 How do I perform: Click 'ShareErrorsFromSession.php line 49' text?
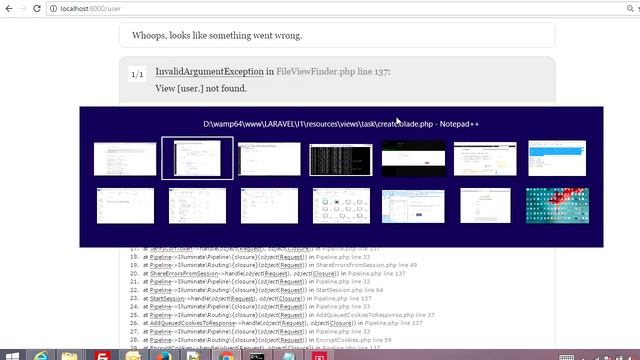point(367,265)
